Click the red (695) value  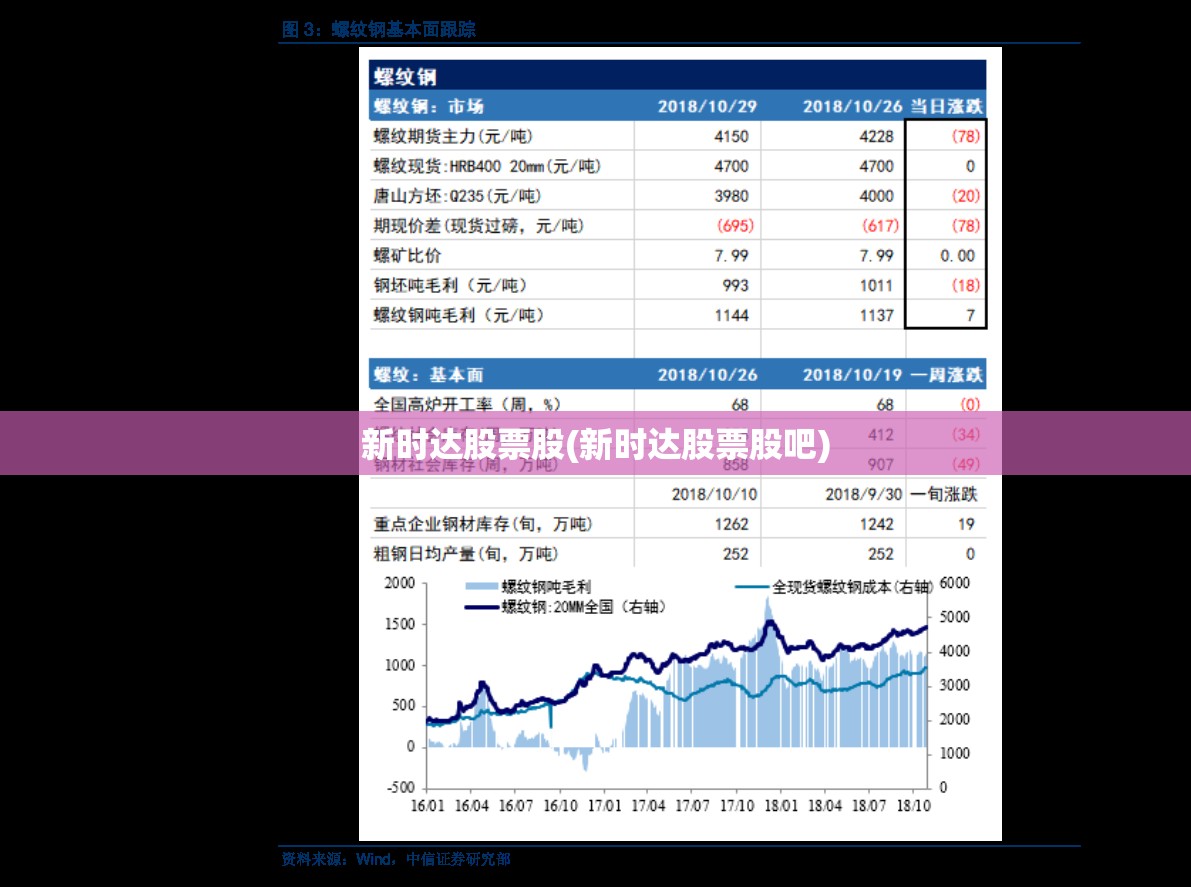[735, 226]
